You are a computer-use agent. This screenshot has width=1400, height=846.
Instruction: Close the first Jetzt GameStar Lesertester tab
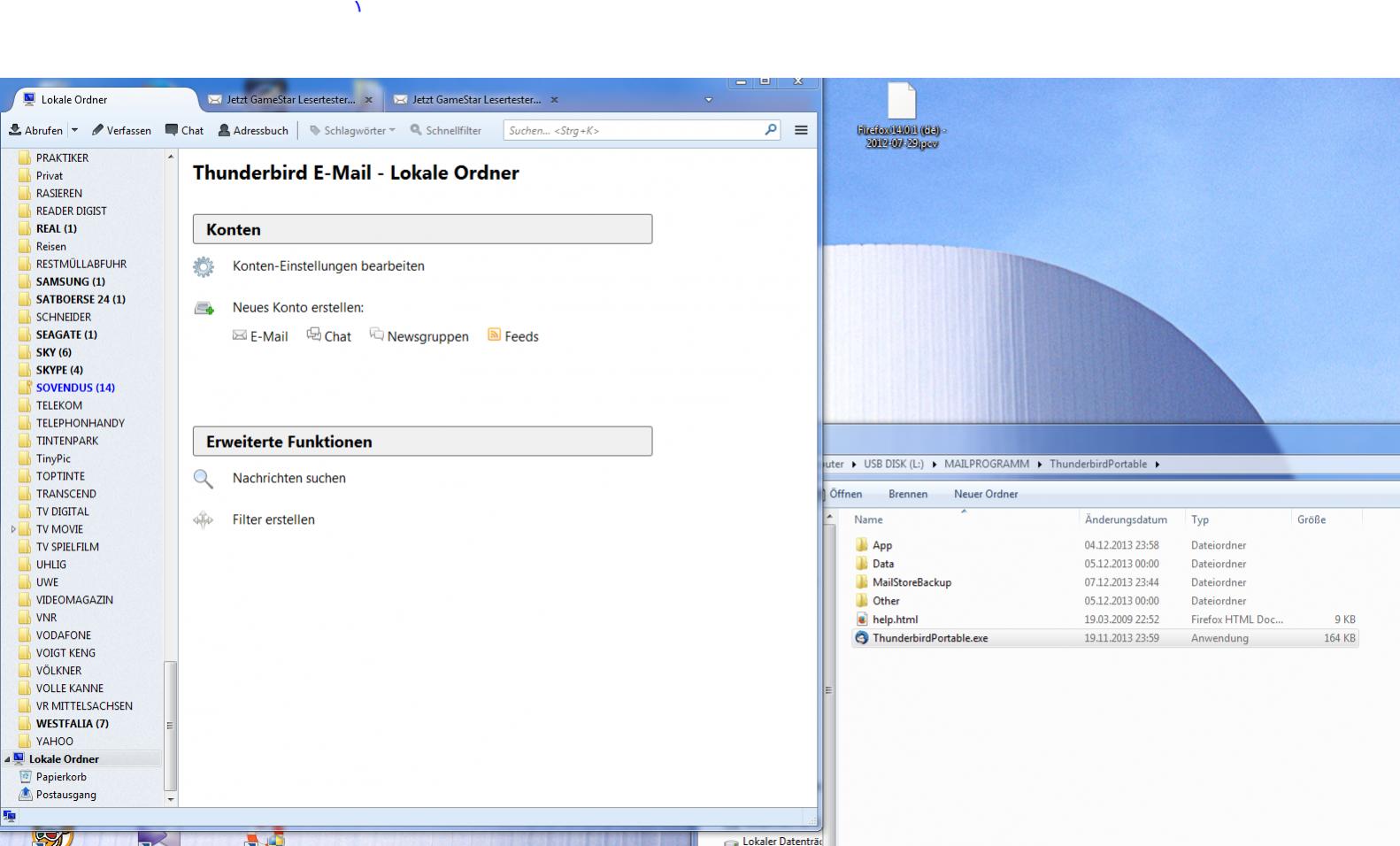(x=369, y=100)
